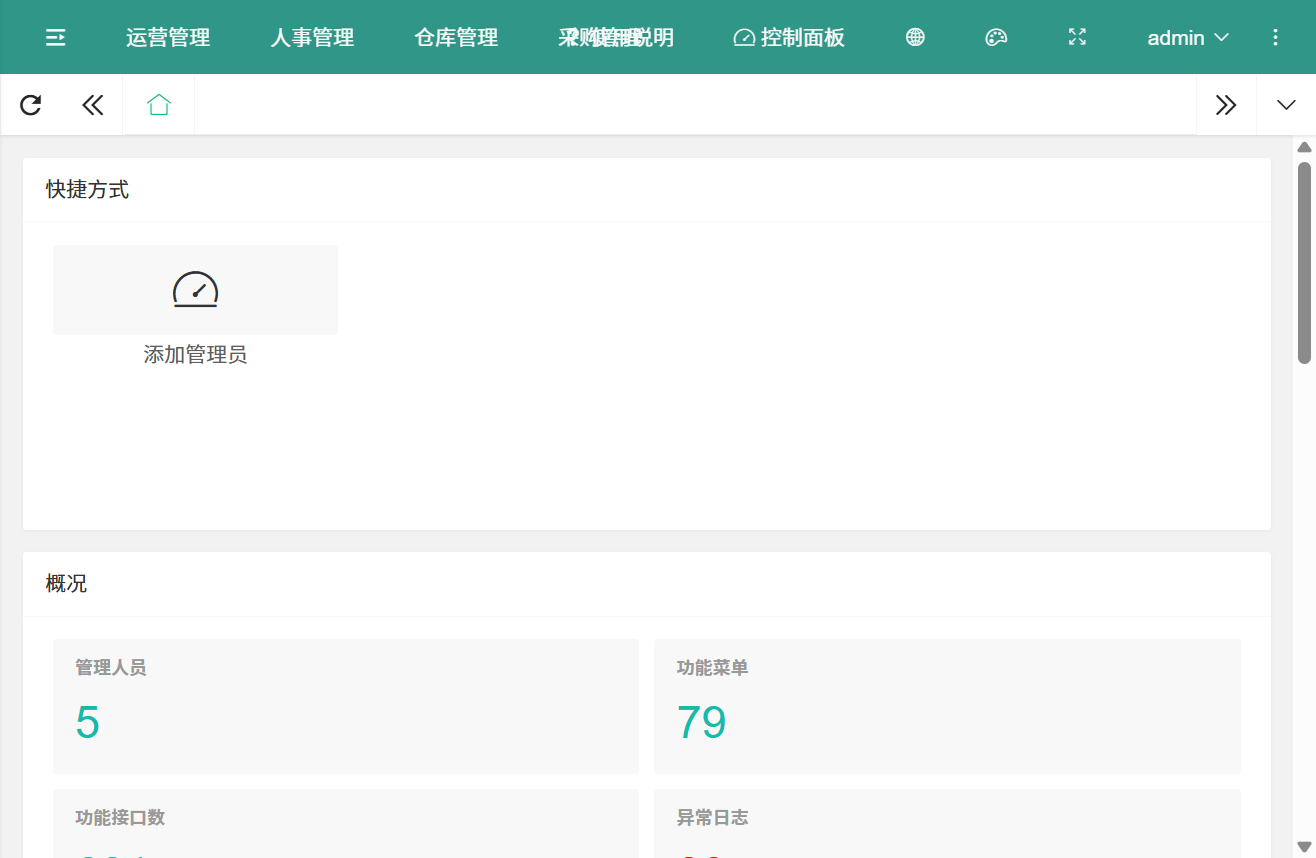
Task: Toggle fullscreen with the expand icon
Action: coord(1077,38)
